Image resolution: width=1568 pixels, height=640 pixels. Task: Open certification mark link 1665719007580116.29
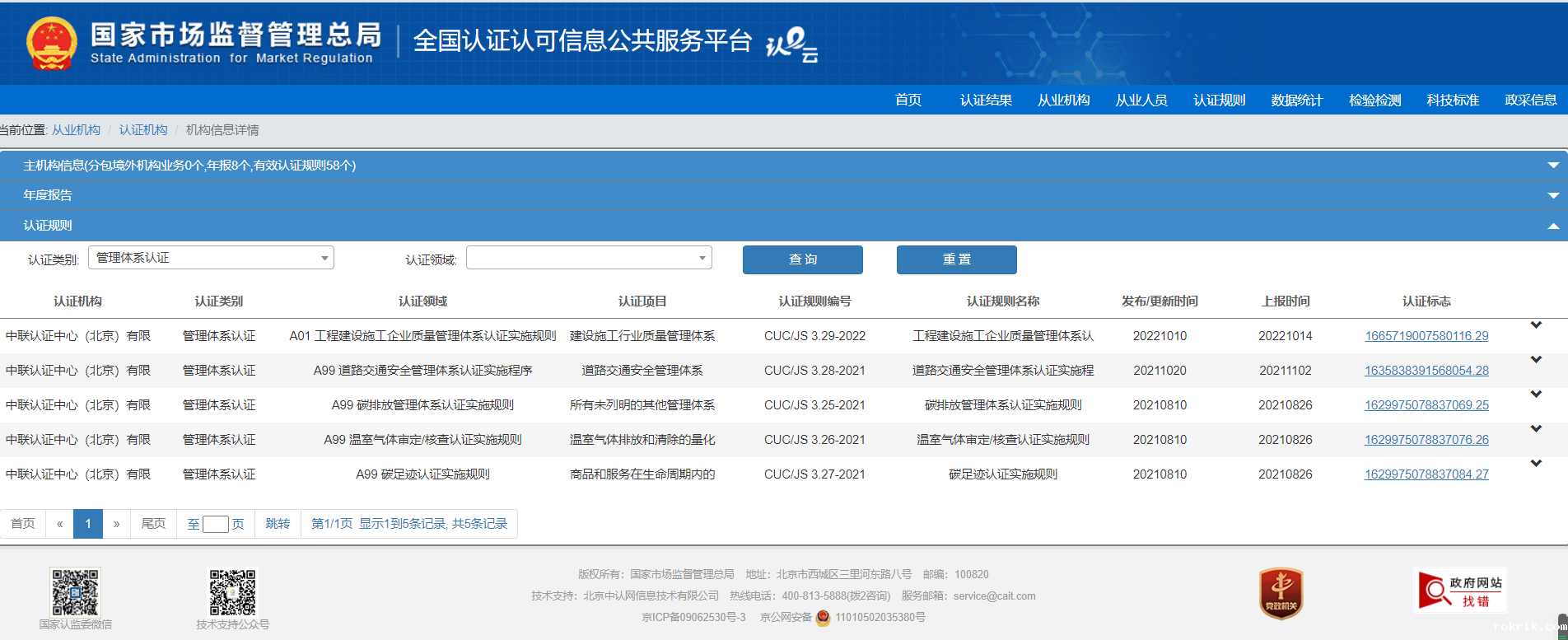1426,336
